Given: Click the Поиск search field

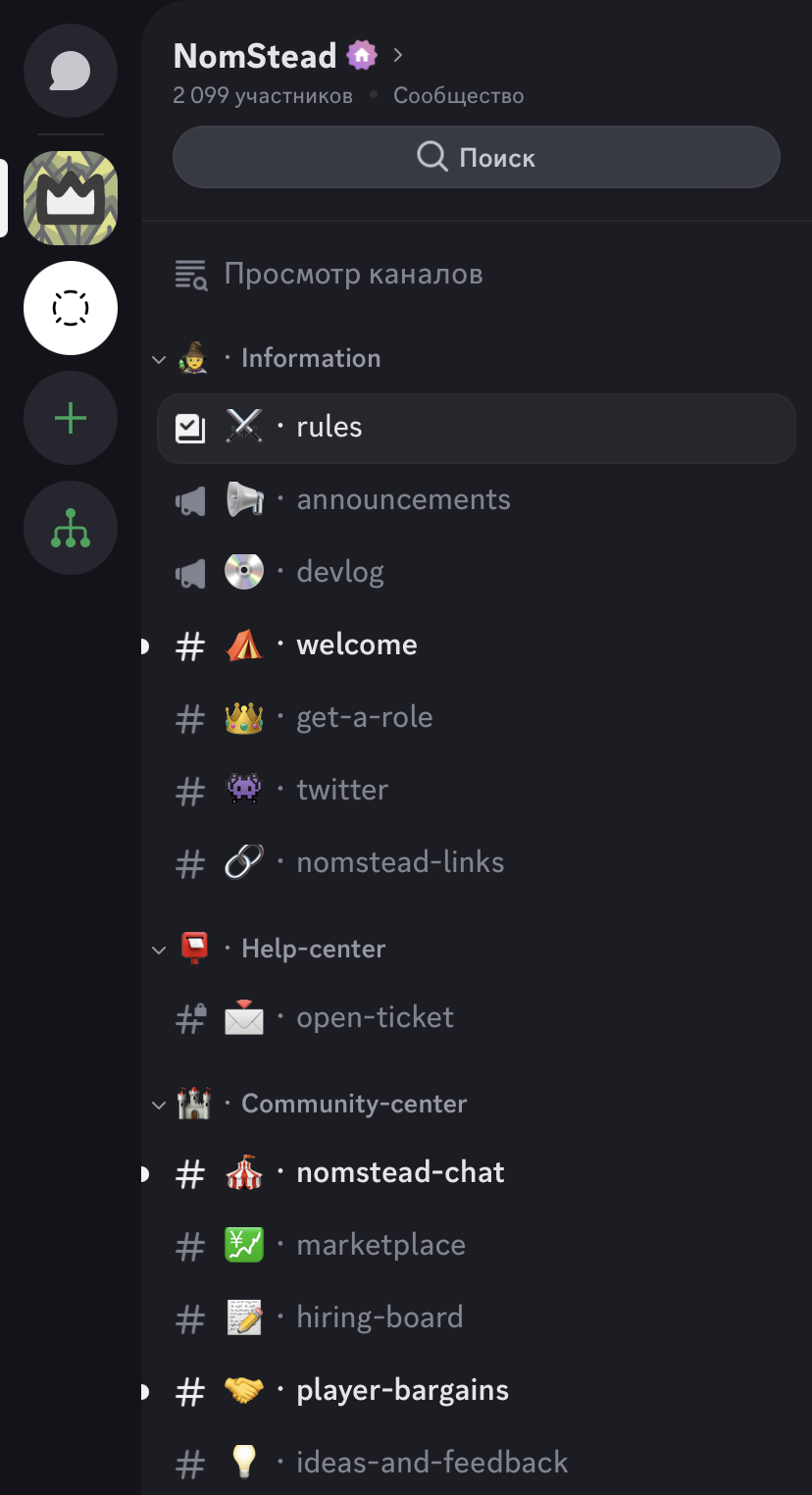Looking at the screenshot, I should pos(477,157).
